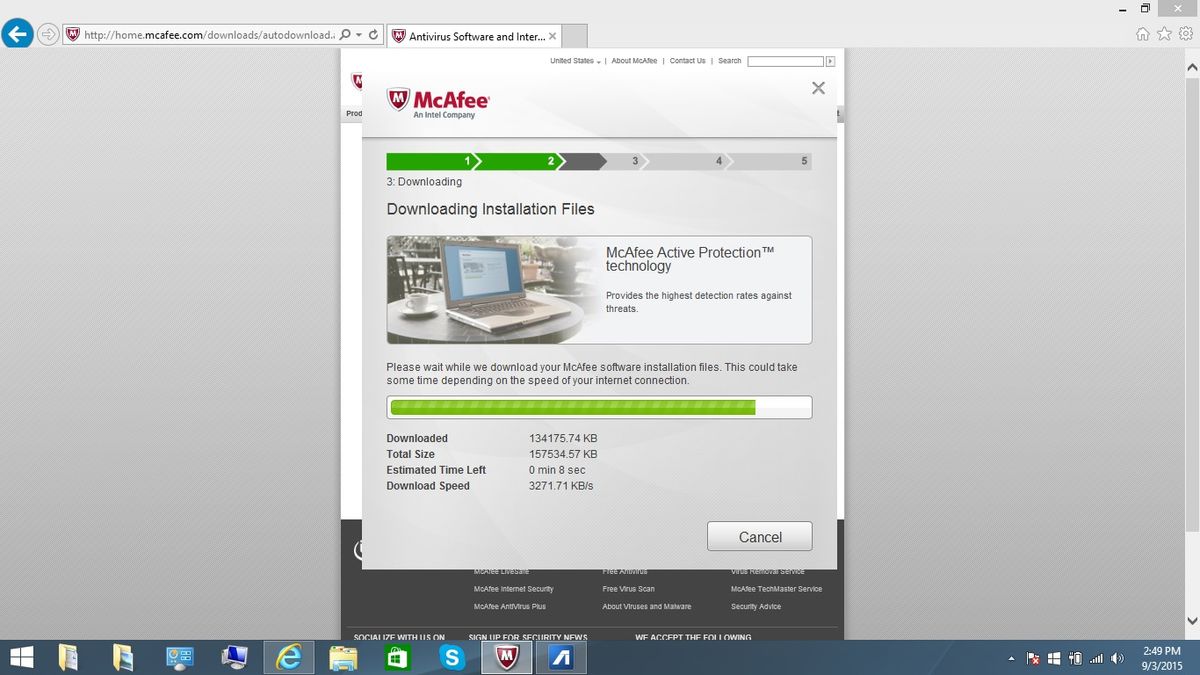Switch to the Antivirus Software and Internet tab
Viewport: 1200px width, 675px height.
coord(470,34)
